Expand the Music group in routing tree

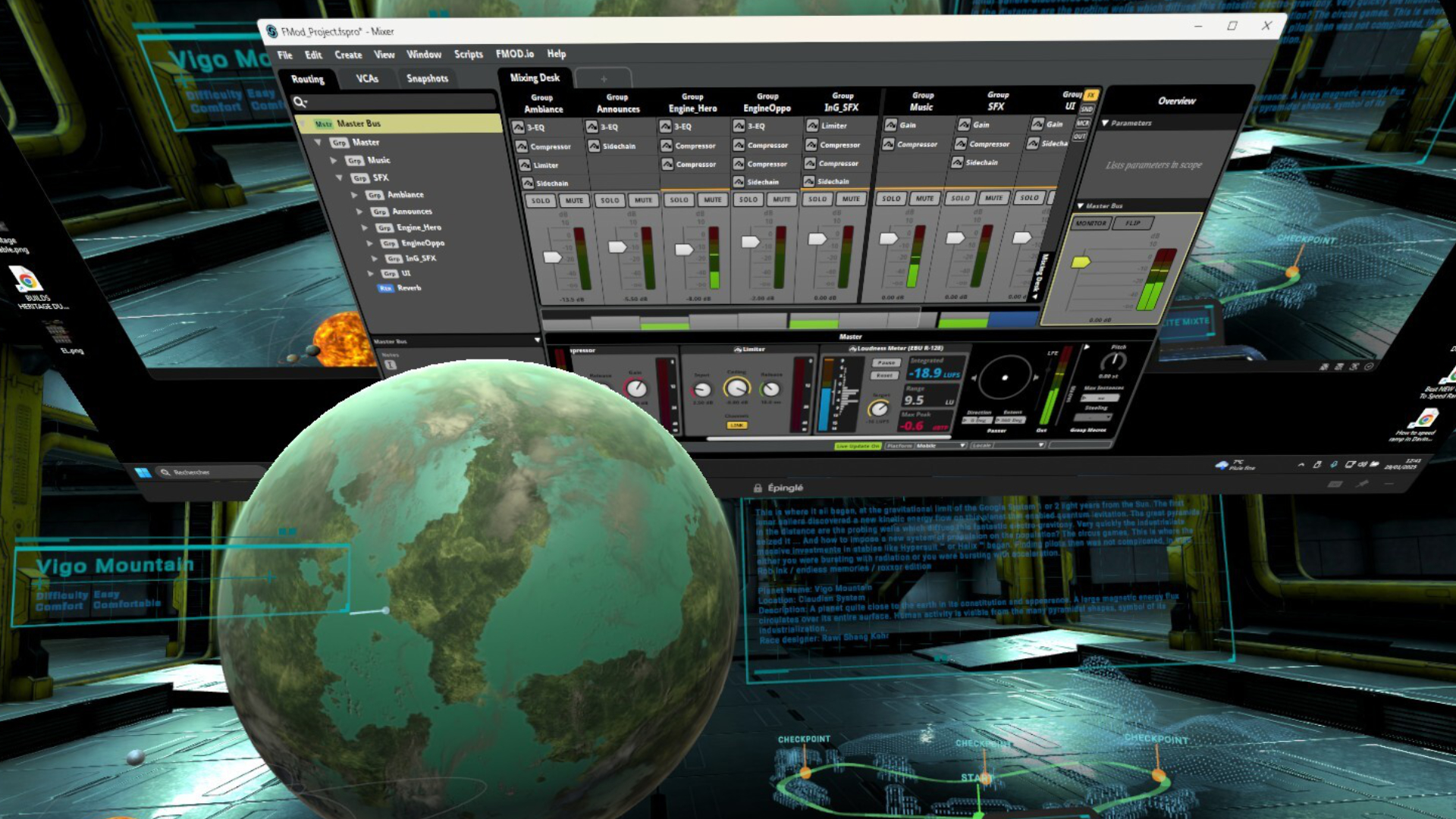(334, 161)
